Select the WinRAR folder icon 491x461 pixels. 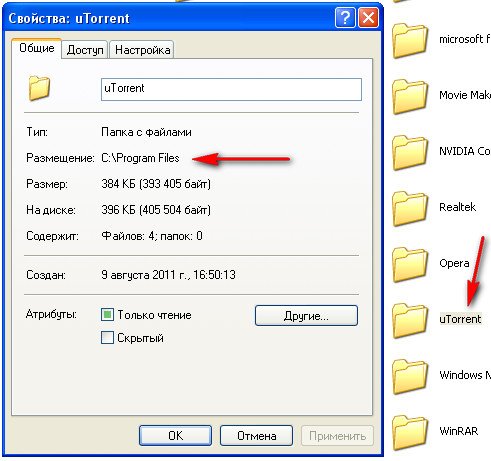pos(410,432)
